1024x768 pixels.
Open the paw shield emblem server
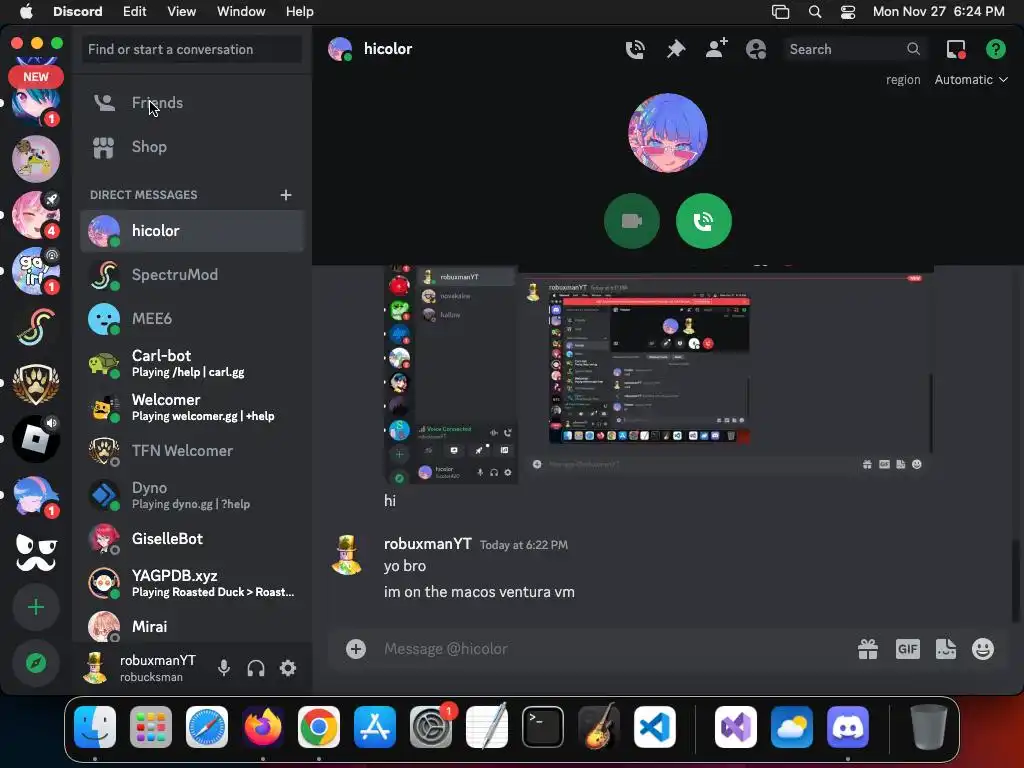36,383
